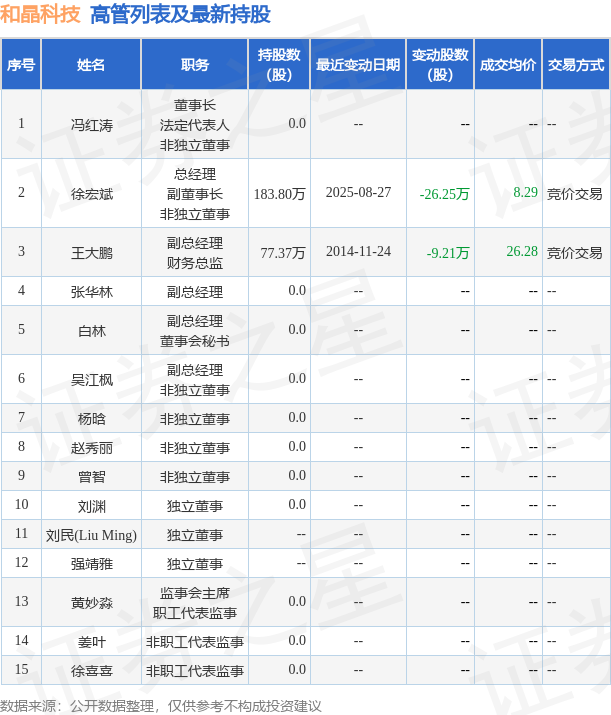Select the 变动股数(股) column header

tap(440, 65)
